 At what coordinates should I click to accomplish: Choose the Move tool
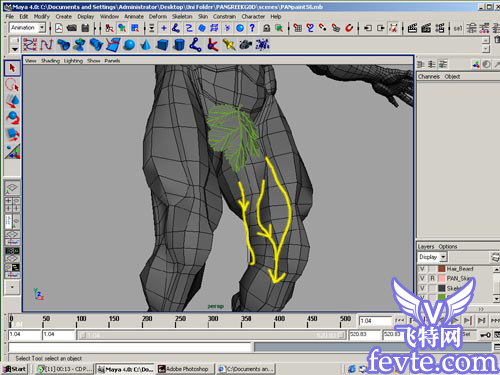[x=12, y=101]
